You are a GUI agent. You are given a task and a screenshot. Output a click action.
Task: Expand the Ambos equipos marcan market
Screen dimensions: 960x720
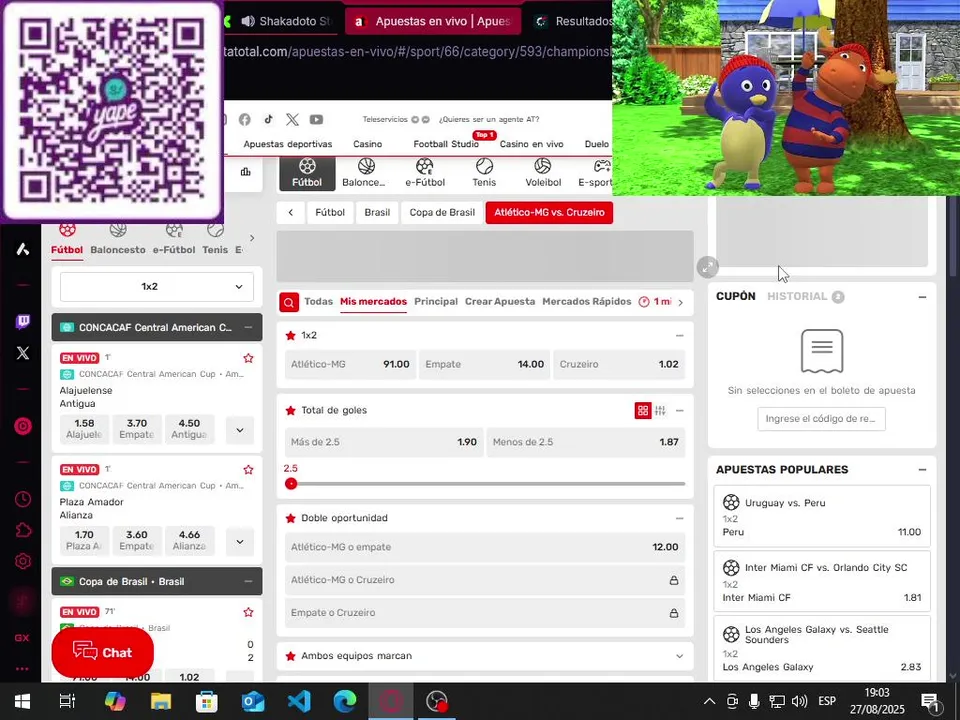(x=680, y=656)
